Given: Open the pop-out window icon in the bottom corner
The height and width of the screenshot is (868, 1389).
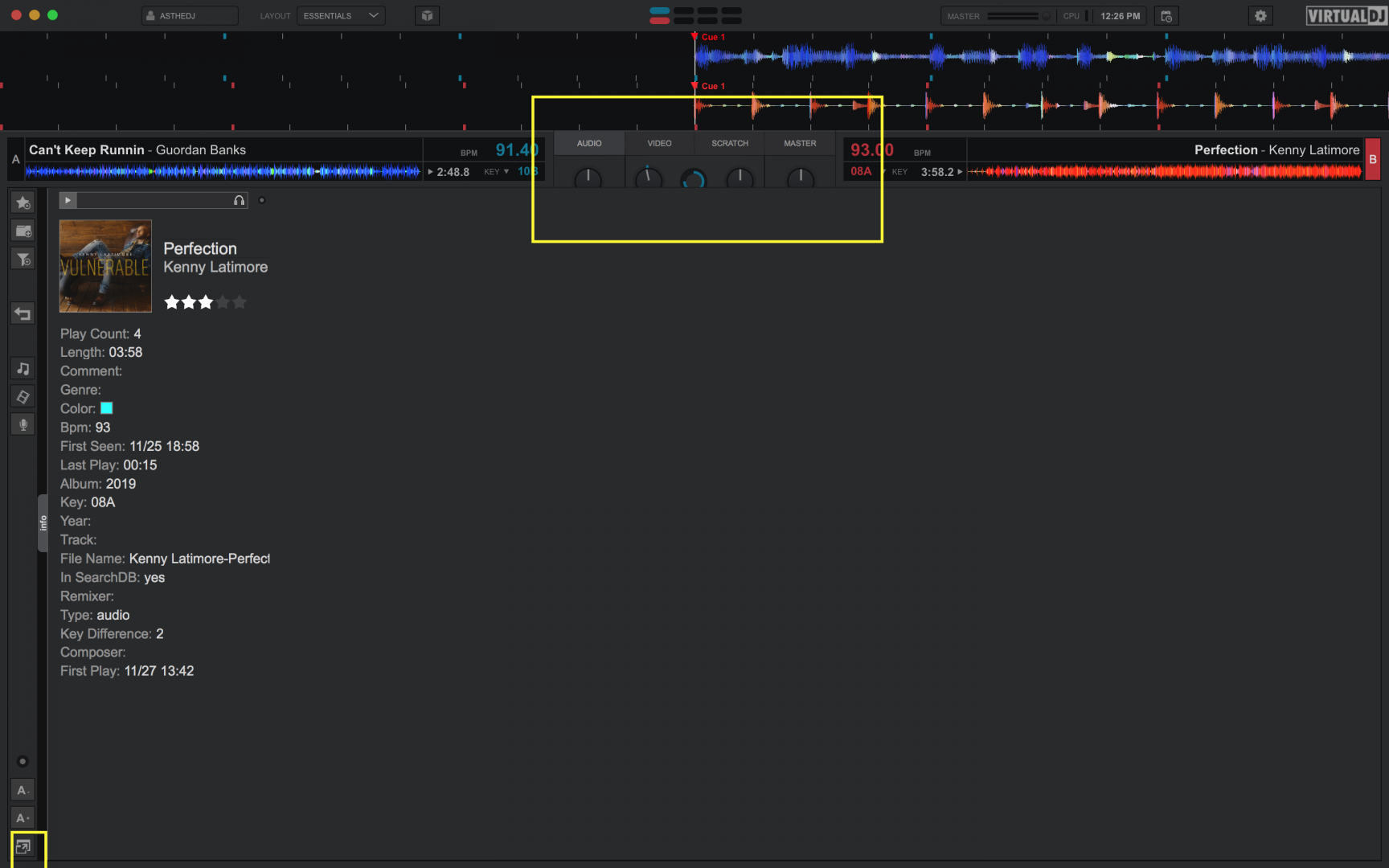Looking at the screenshot, I should coord(23,846).
